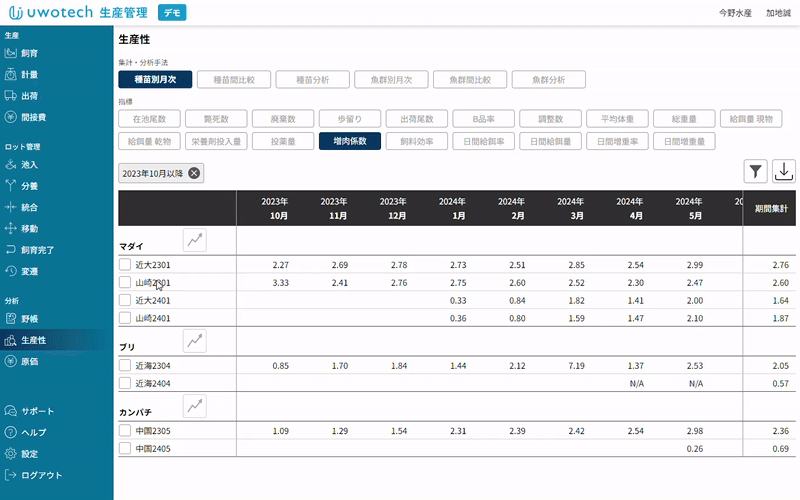This screenshot has height=500, width=800.
Task: Check the 近大2301 row checkbox
Action: 125,265
